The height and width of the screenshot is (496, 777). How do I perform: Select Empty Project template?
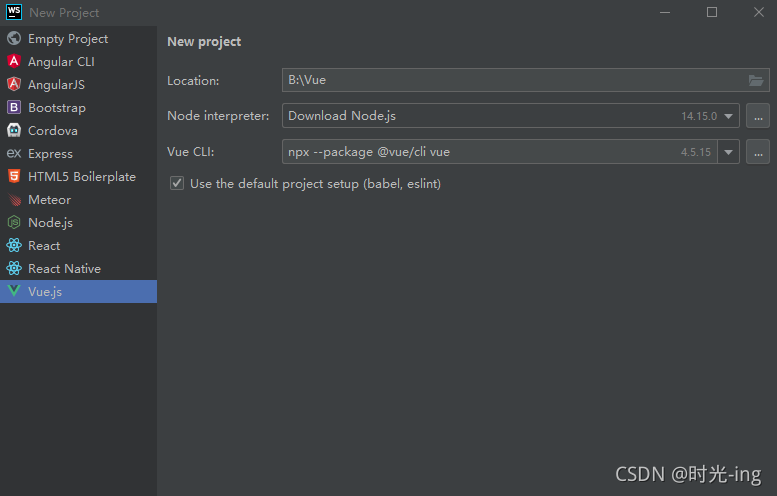tap(78, 38)
